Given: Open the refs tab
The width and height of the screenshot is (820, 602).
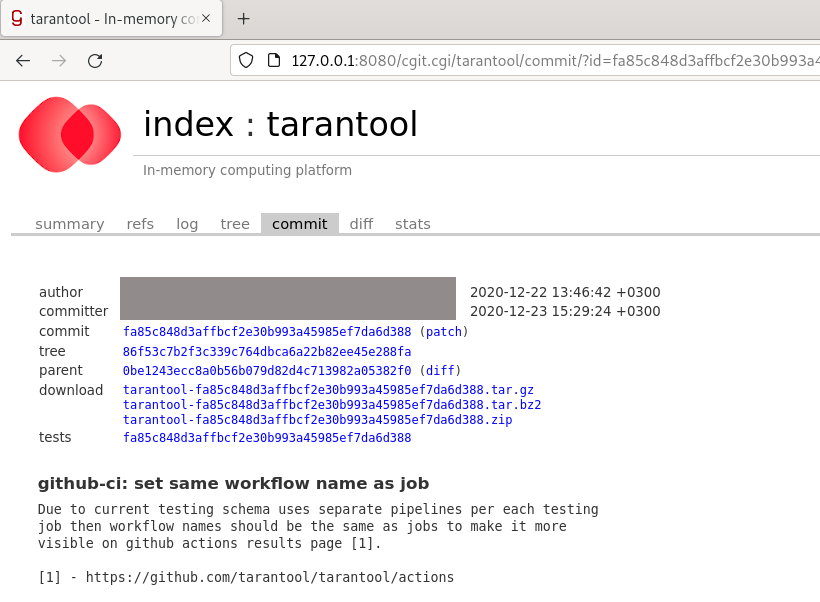Looking at the screenshot, I should point(140,224).
